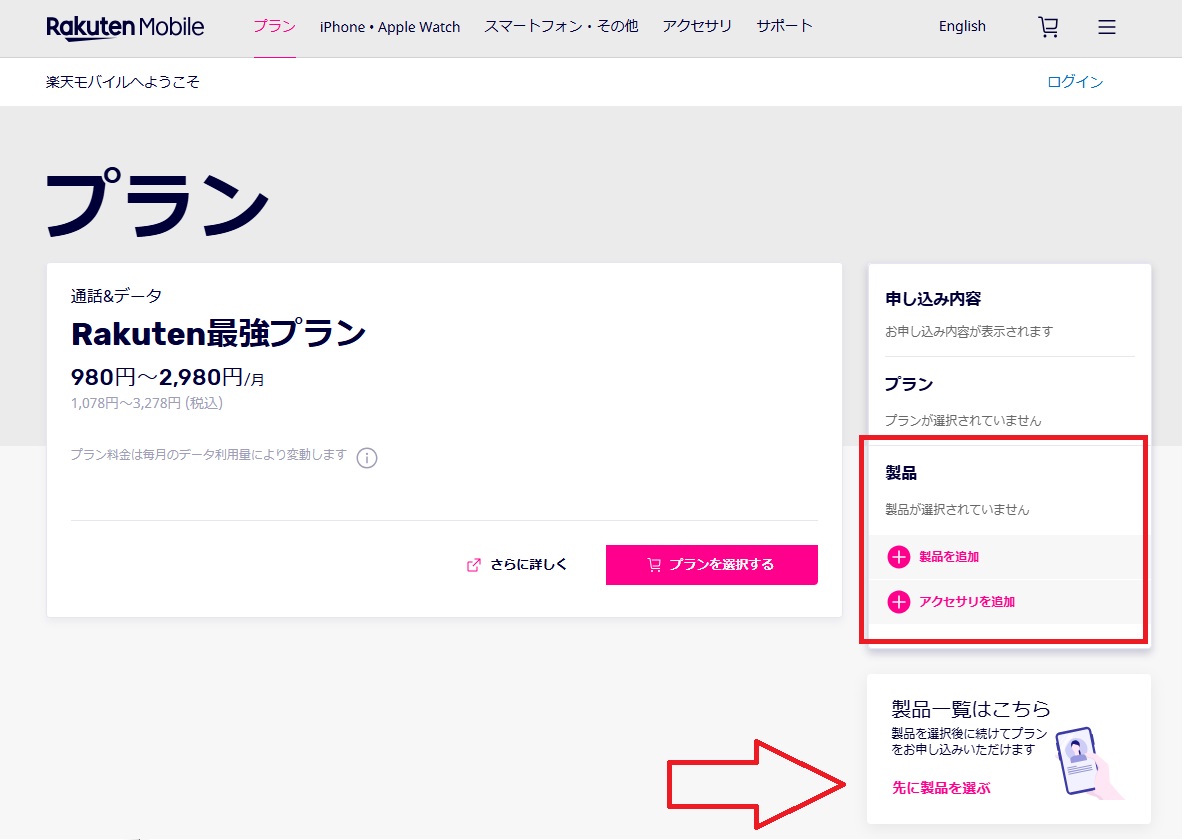
Task: Click the Rakuten最強プラン plan title
Action: (219, 333)
